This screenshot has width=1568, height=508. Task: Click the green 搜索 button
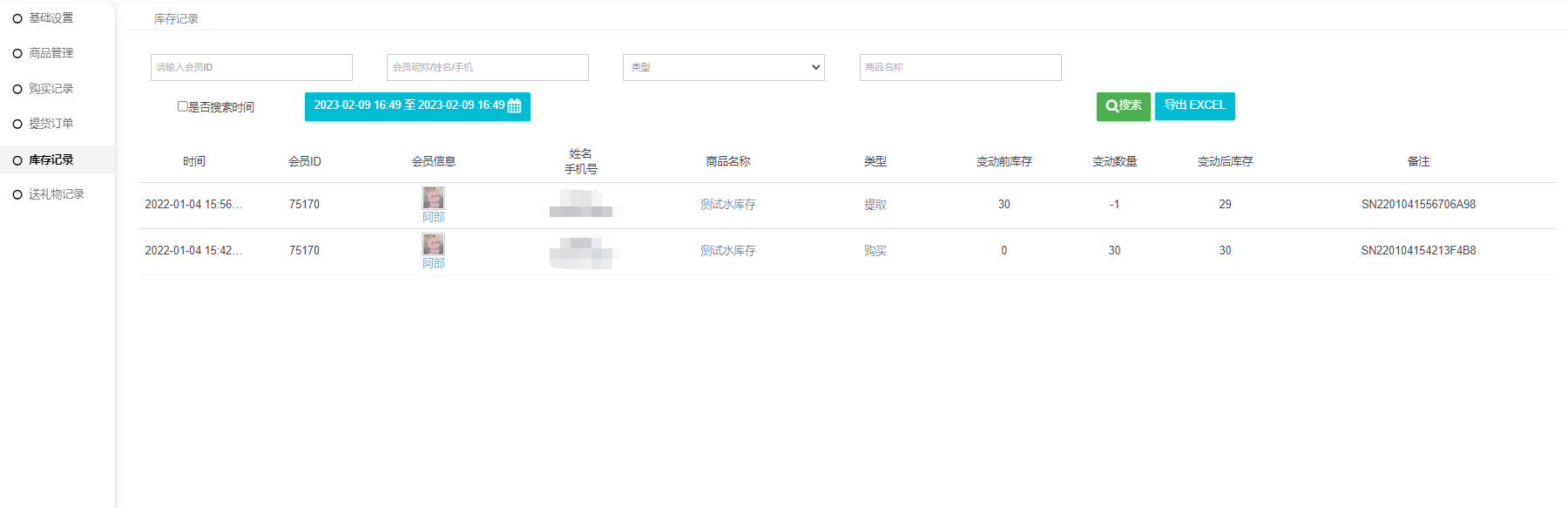[1124, 106]
